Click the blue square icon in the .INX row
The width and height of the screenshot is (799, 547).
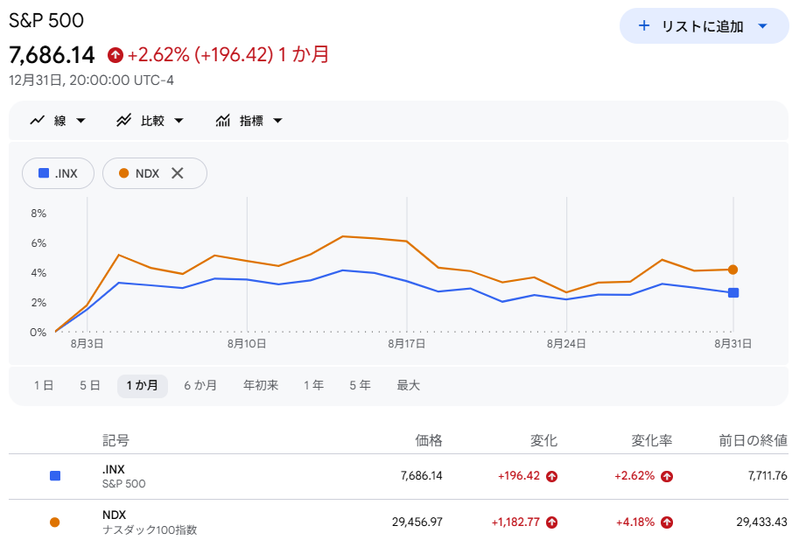tap(55, 476)
